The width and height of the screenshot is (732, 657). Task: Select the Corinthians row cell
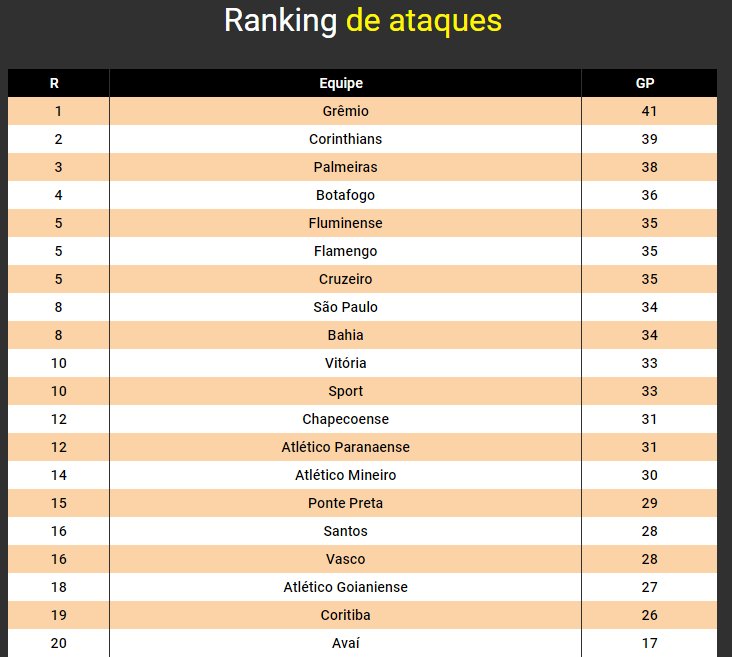click(345, 139)
